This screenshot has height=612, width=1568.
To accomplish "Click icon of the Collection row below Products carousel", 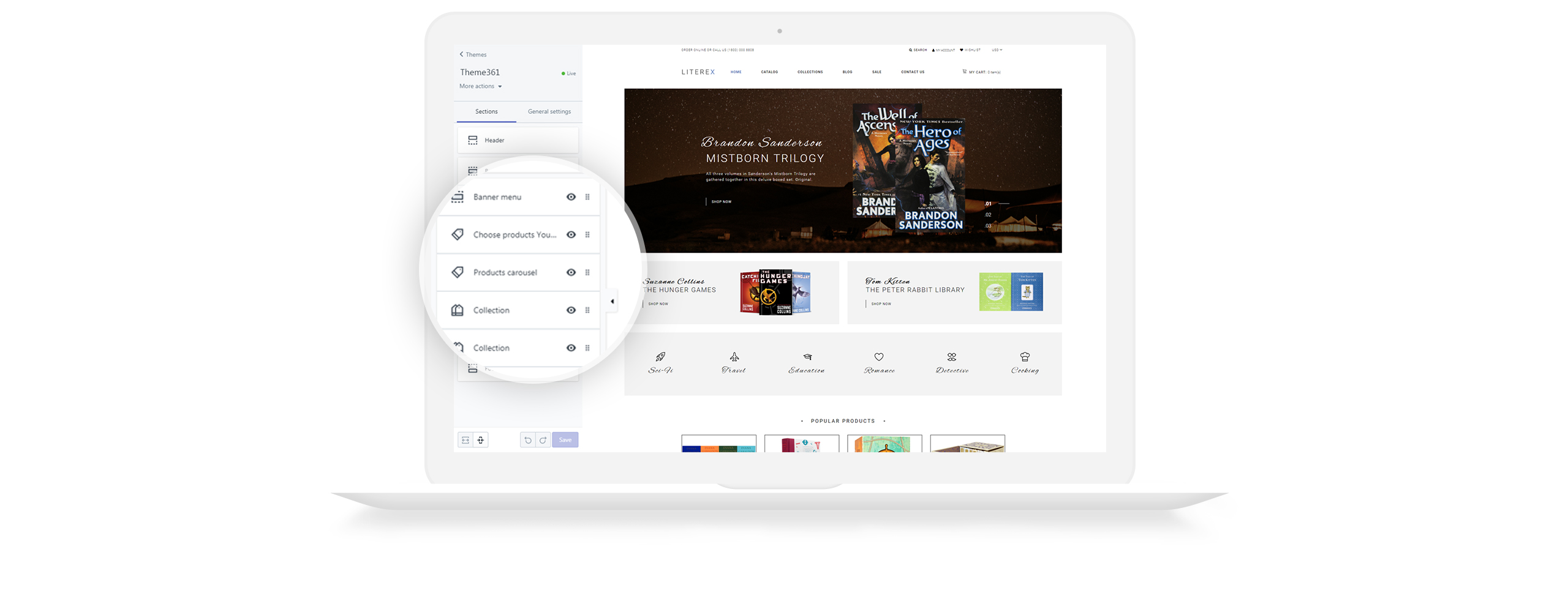I will [458, 310].
